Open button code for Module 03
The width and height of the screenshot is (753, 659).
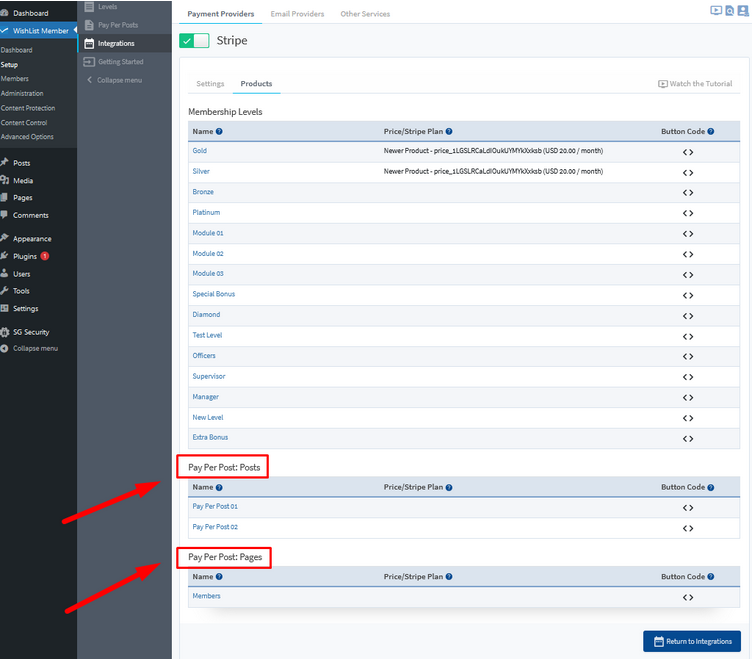(688, 275)
